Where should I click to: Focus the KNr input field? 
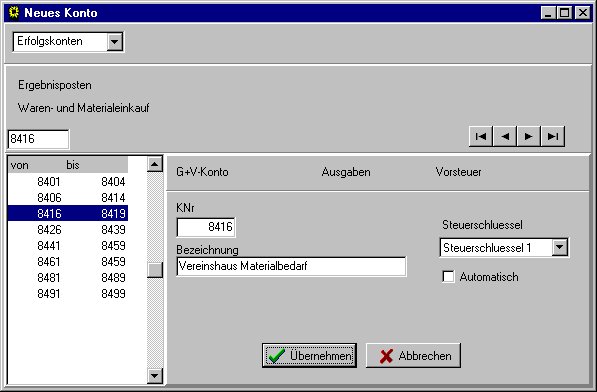206,227
